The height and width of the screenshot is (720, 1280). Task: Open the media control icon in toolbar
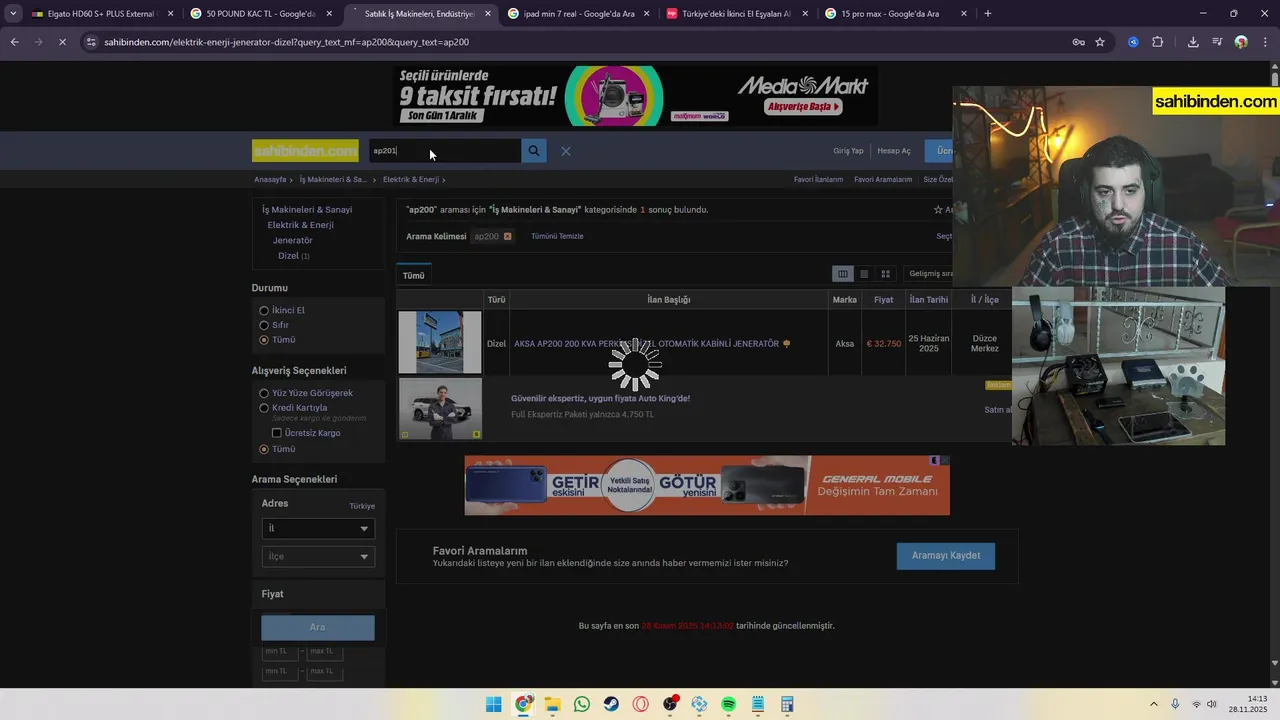pos(1217,42)
